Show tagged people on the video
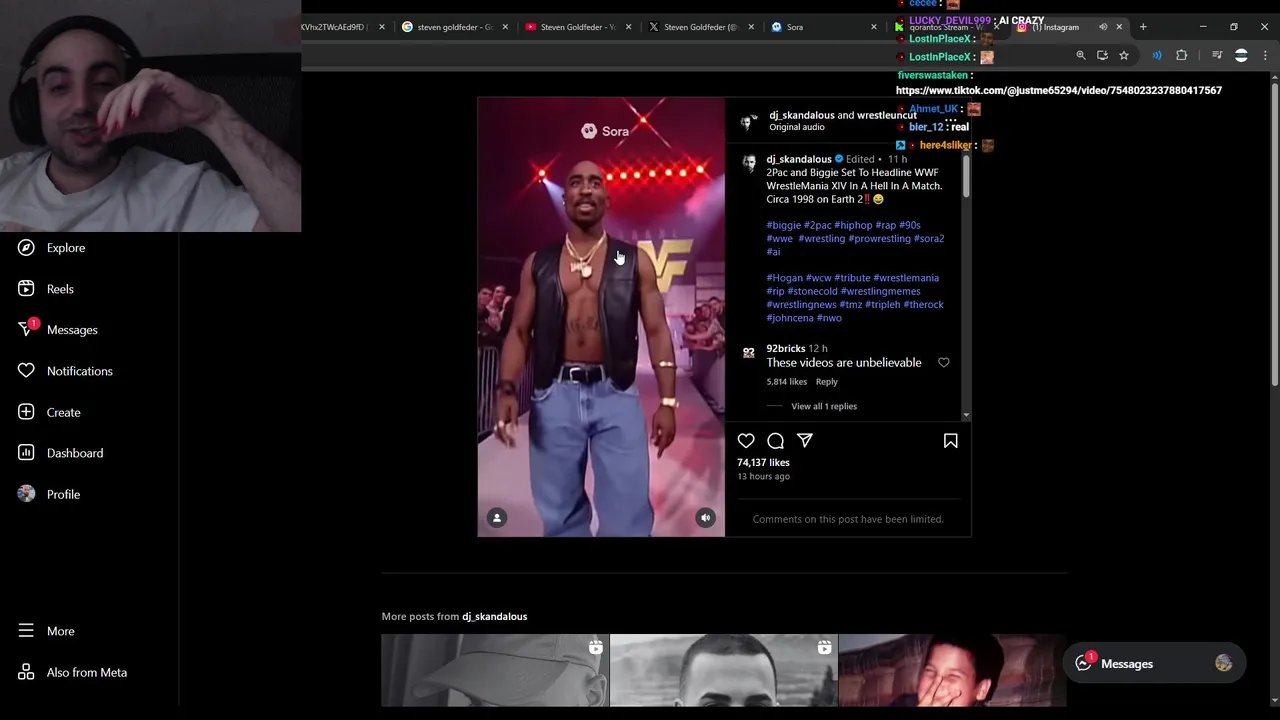 point(497,518)
